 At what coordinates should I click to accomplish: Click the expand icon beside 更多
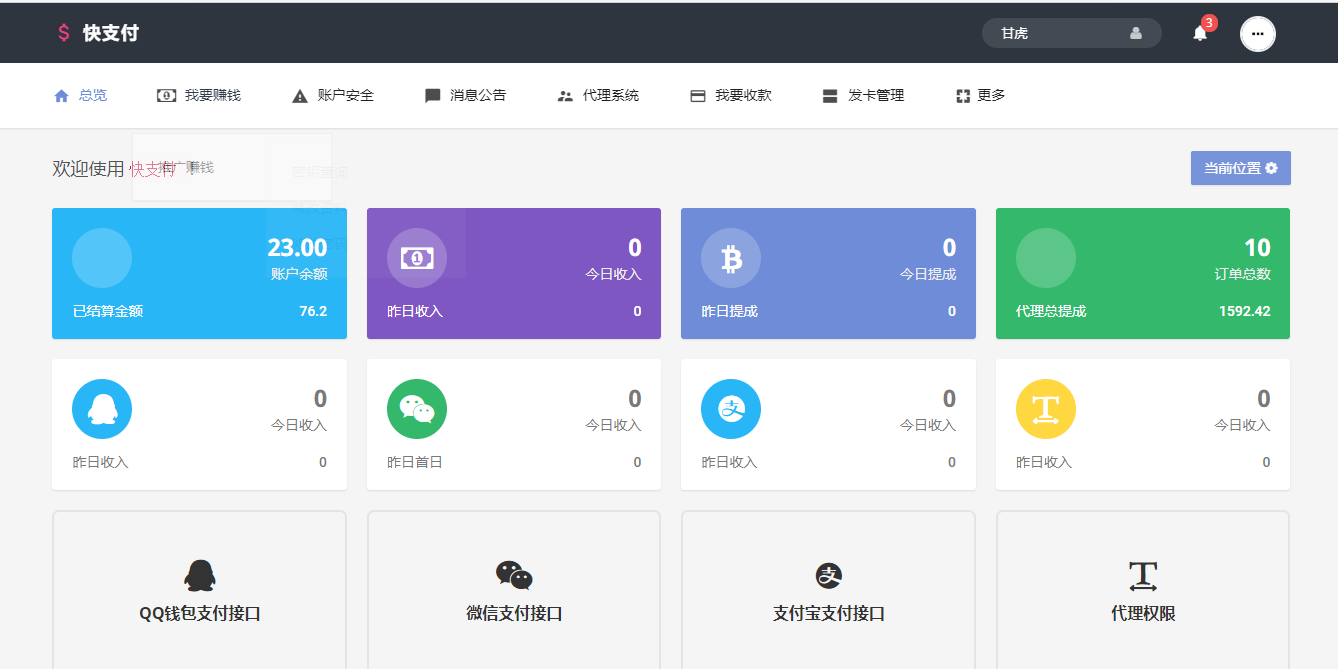[963, 96]
